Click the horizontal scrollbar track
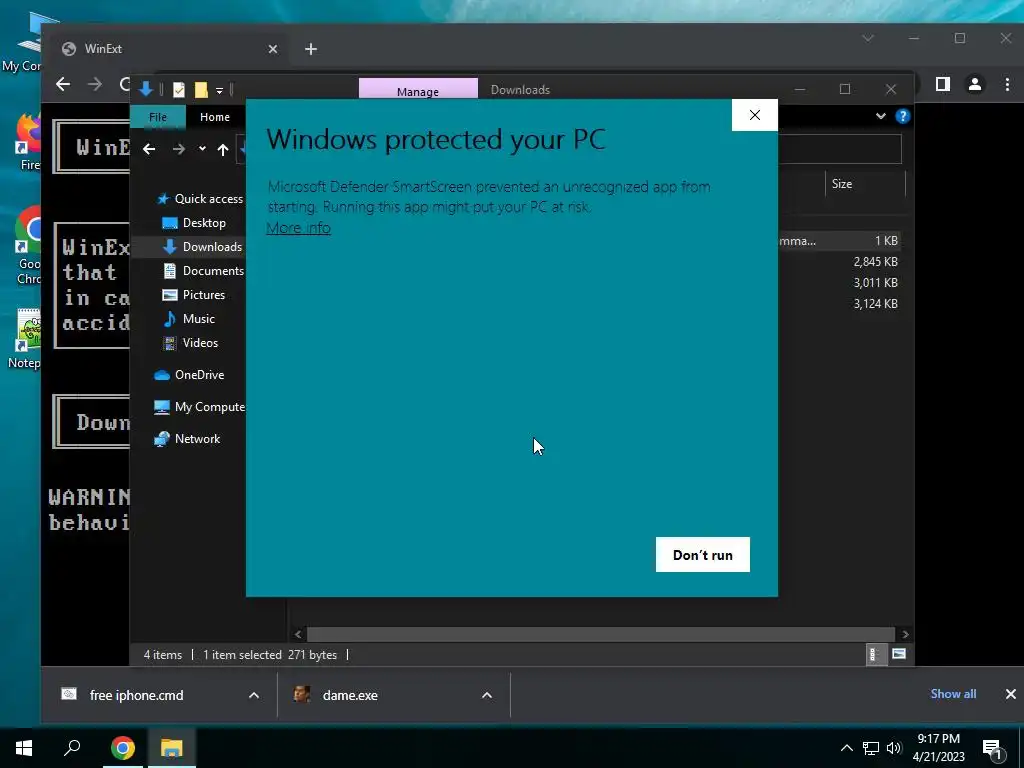The height and width of the screenshot is (768, 1024). pyautogui.click(x=601, y=634)
